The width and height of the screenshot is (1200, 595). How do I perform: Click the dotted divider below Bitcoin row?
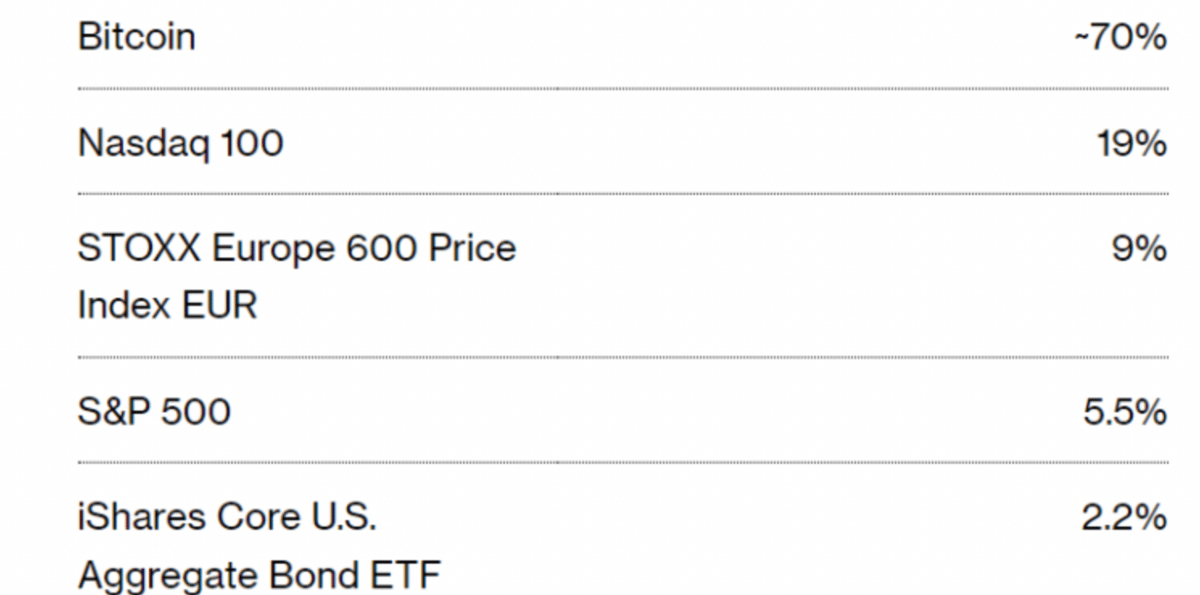click(x=623, y=89)
